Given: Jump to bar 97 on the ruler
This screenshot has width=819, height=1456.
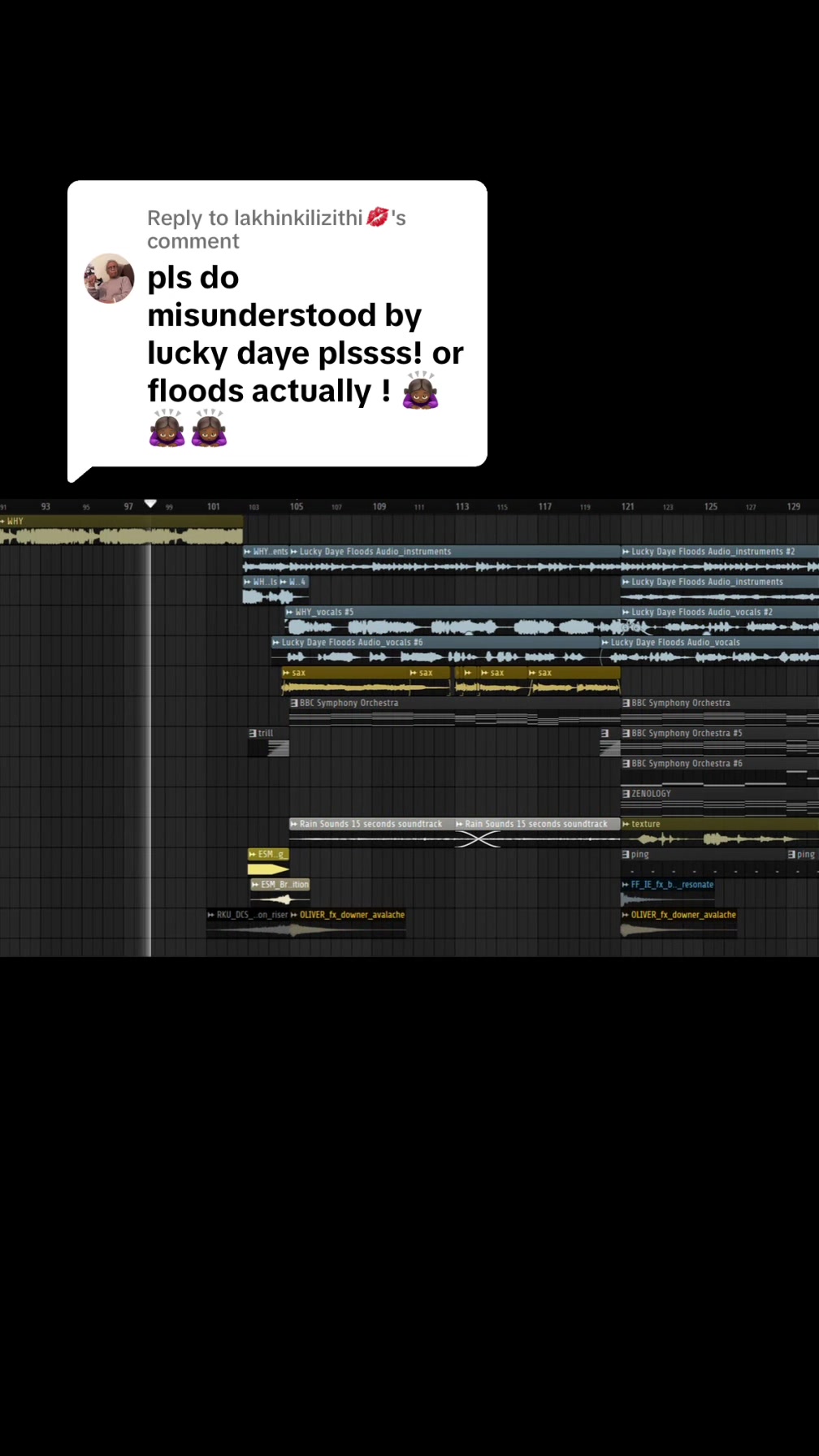Looking at the screenshot, I should tap(128, 506).
